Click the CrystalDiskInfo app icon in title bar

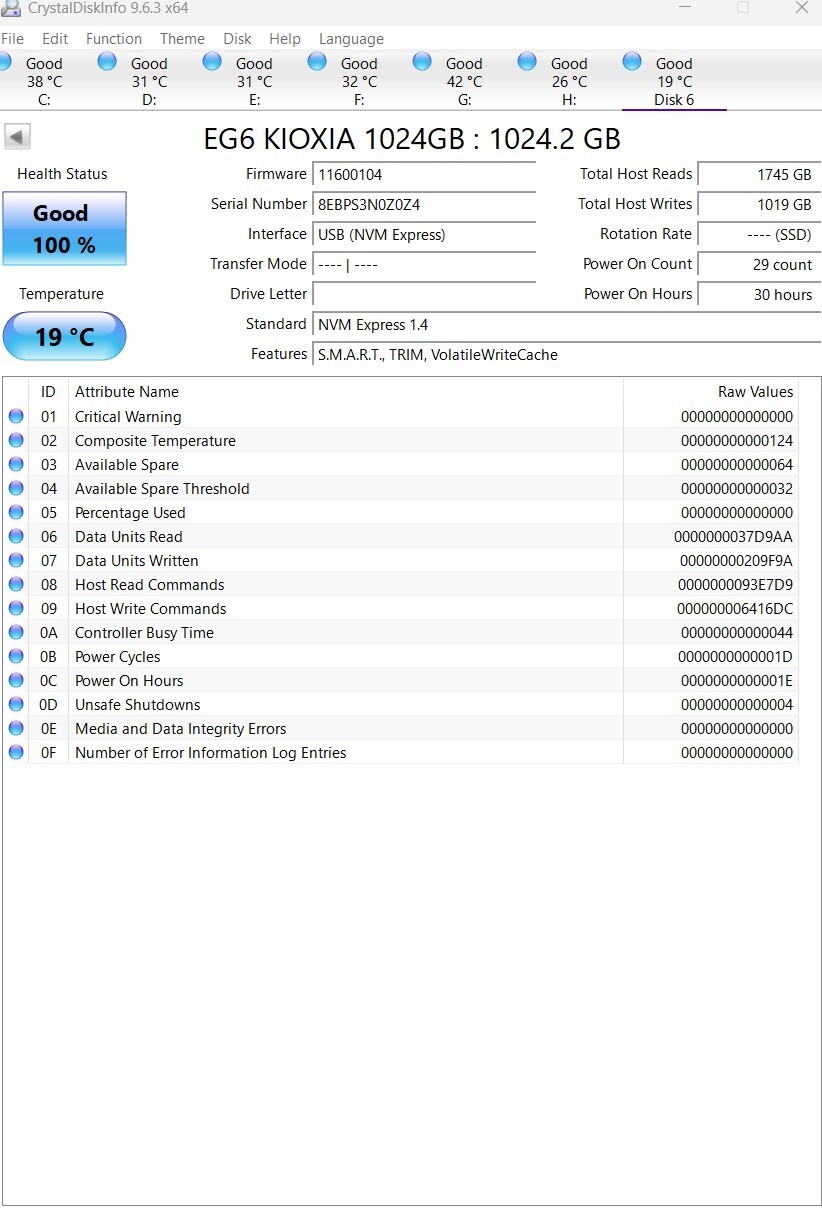(9, 8)
